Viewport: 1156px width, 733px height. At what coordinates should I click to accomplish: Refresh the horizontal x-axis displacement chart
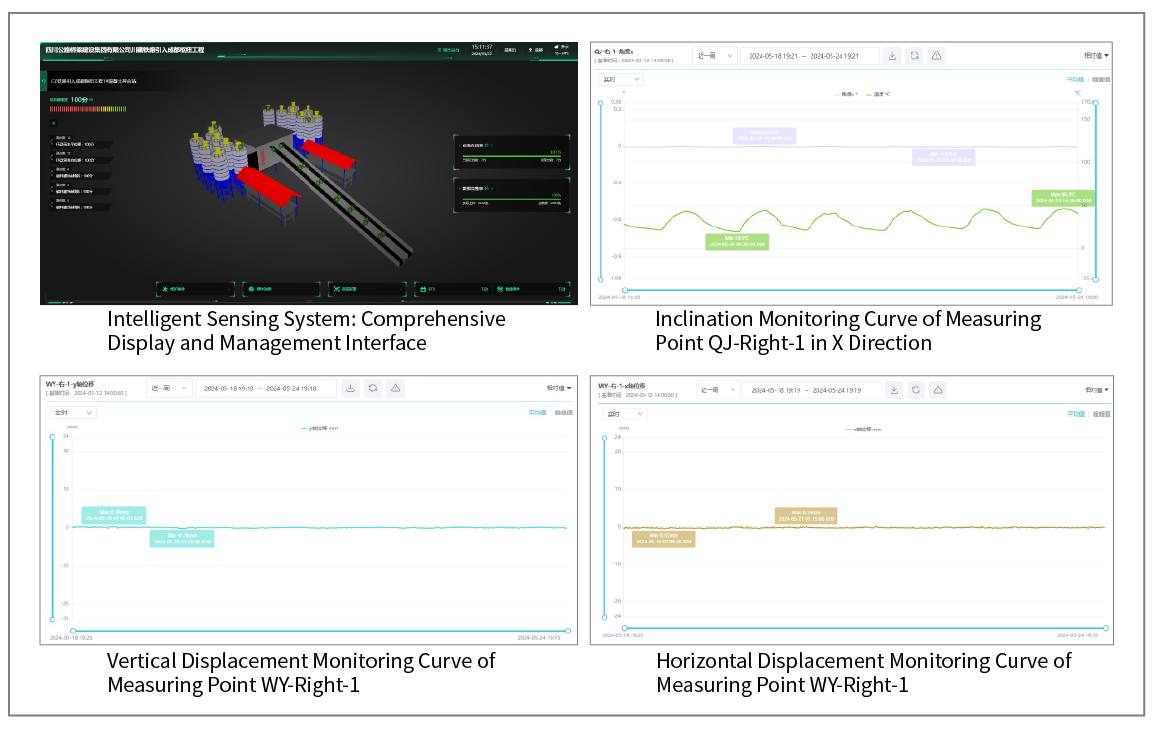point(915,389)
